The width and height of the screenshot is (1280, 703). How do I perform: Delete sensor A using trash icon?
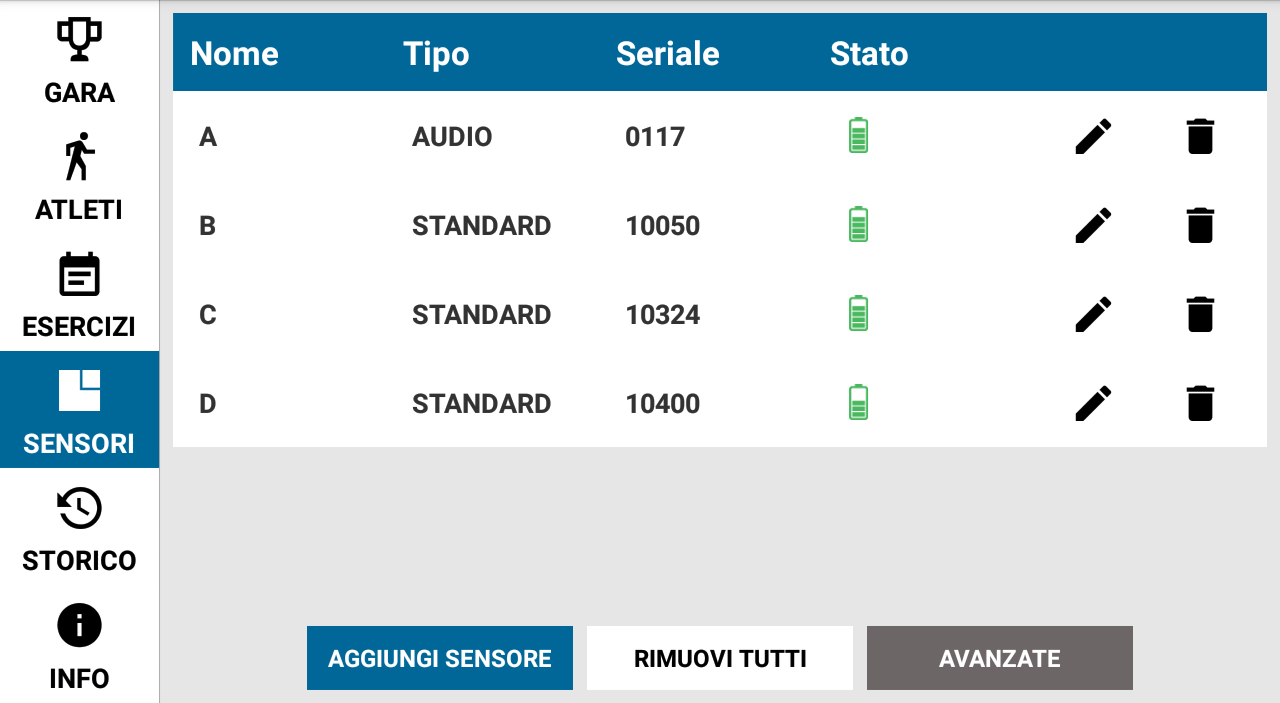coord(1200,136)
